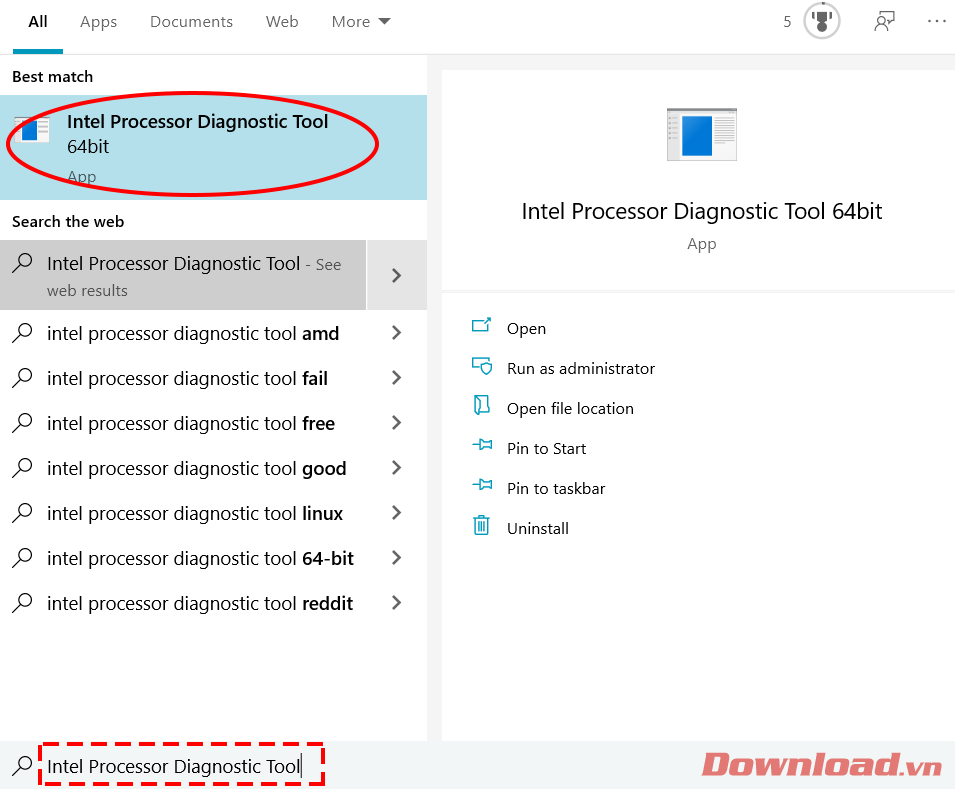Image resolution: width=955 pixels, height=789 pixels.
Task: Expand arrow for the "diagnostic tool reddit" suggestion
Action: click(397, 603)
